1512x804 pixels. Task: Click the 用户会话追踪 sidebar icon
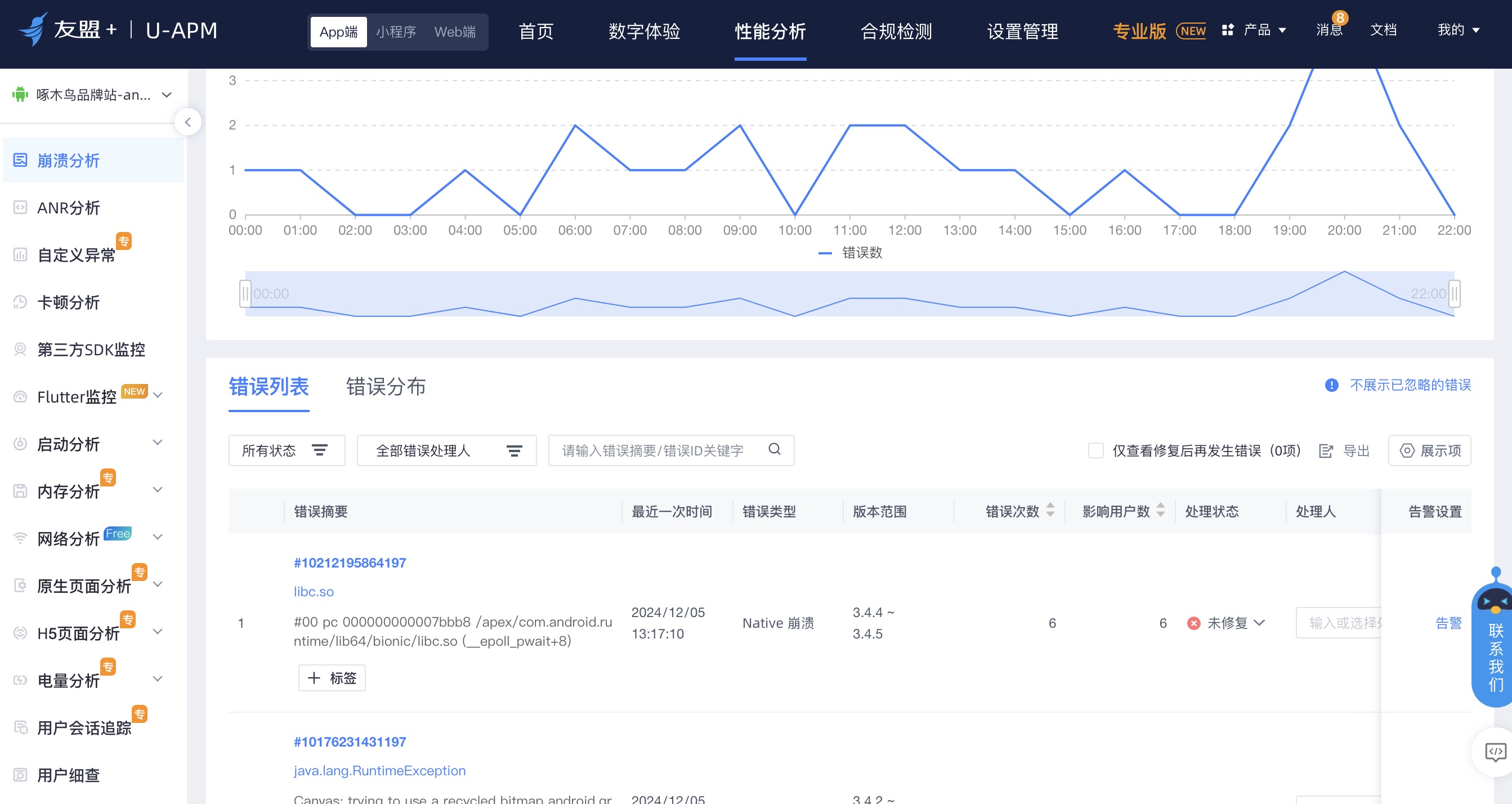tap(20, 727)
